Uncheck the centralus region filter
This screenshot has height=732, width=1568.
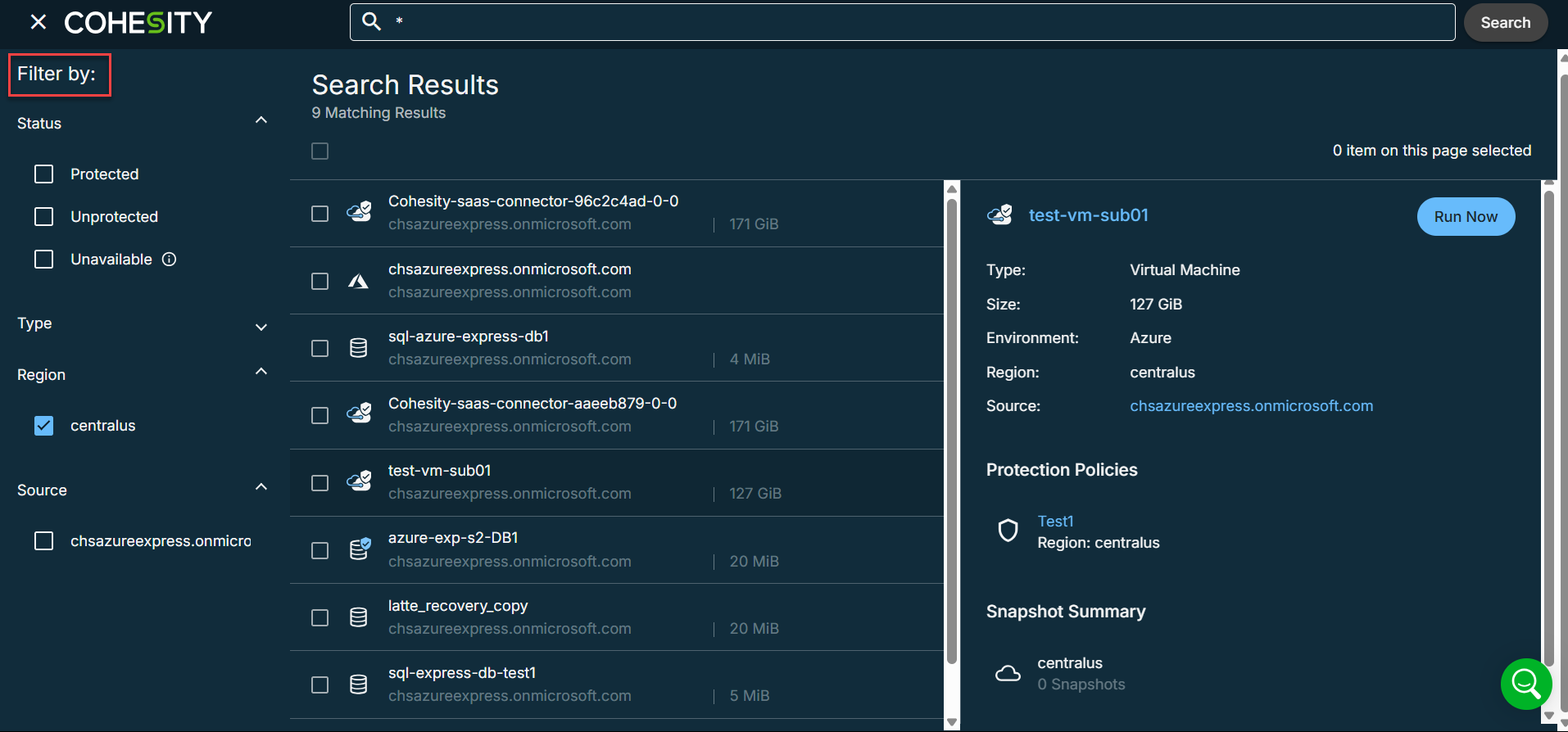(x=44, y=426)
